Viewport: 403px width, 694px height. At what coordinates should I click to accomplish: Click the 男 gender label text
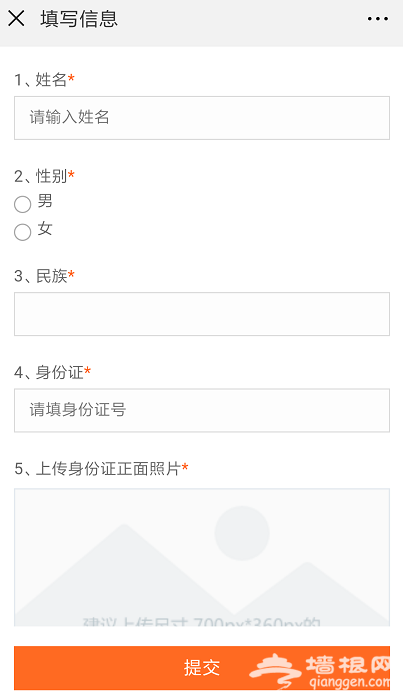[x=45, y=201]
